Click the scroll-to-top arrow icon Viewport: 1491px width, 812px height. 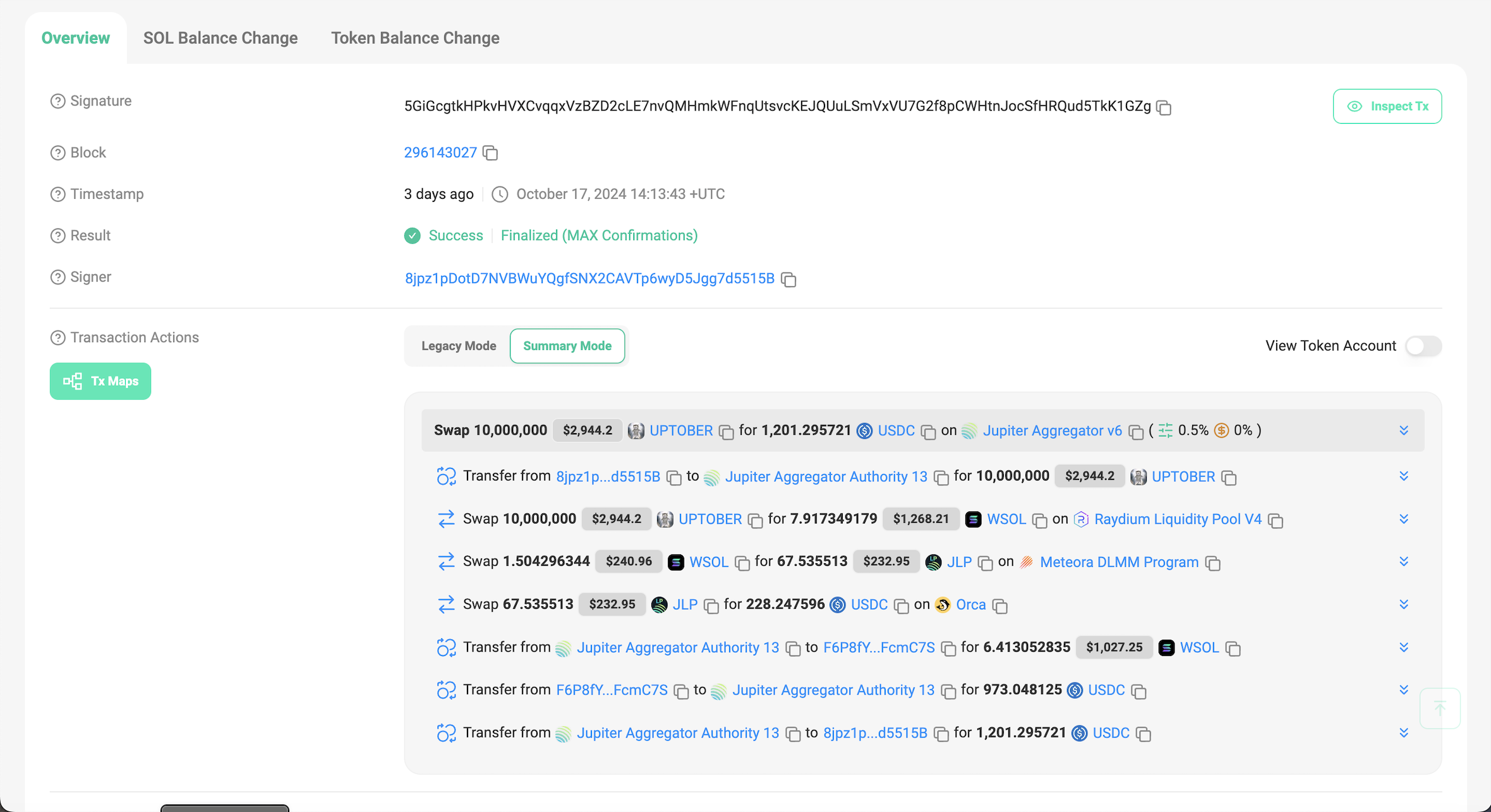coord(1440,708)
